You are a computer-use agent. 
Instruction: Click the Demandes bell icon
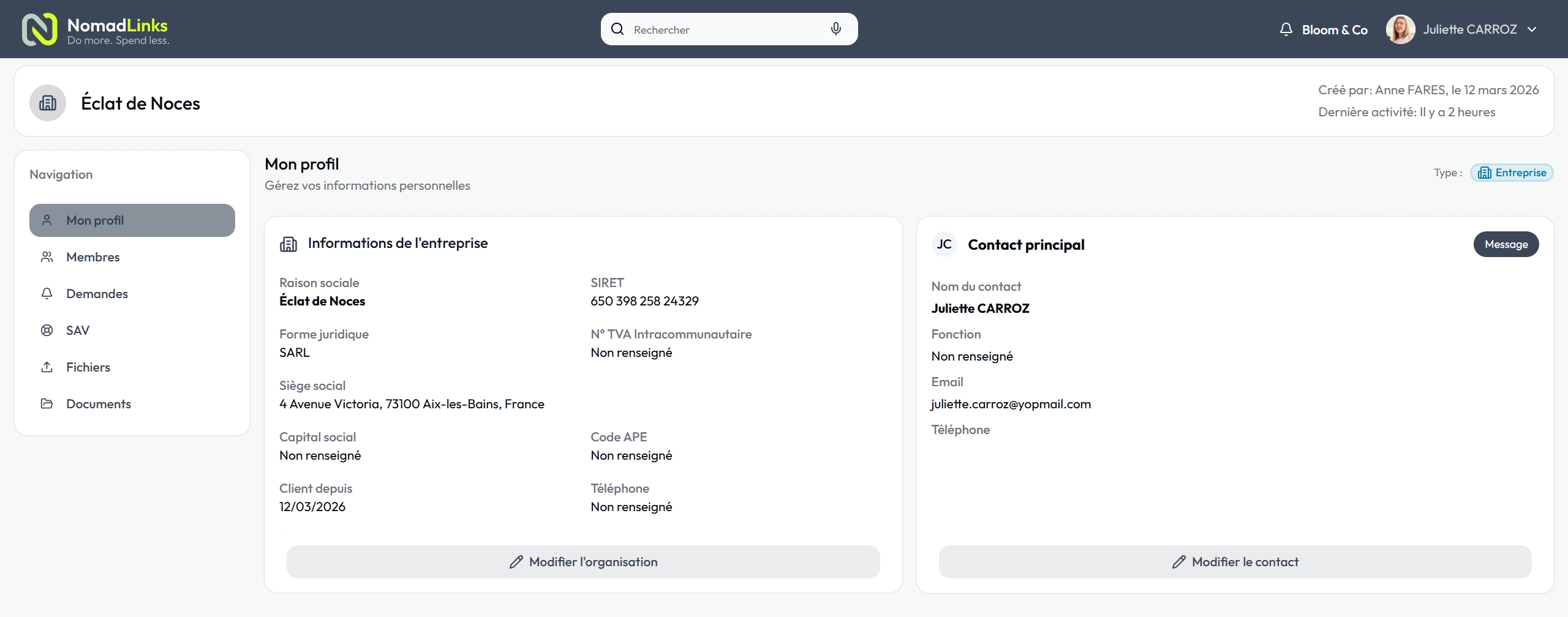47,294
